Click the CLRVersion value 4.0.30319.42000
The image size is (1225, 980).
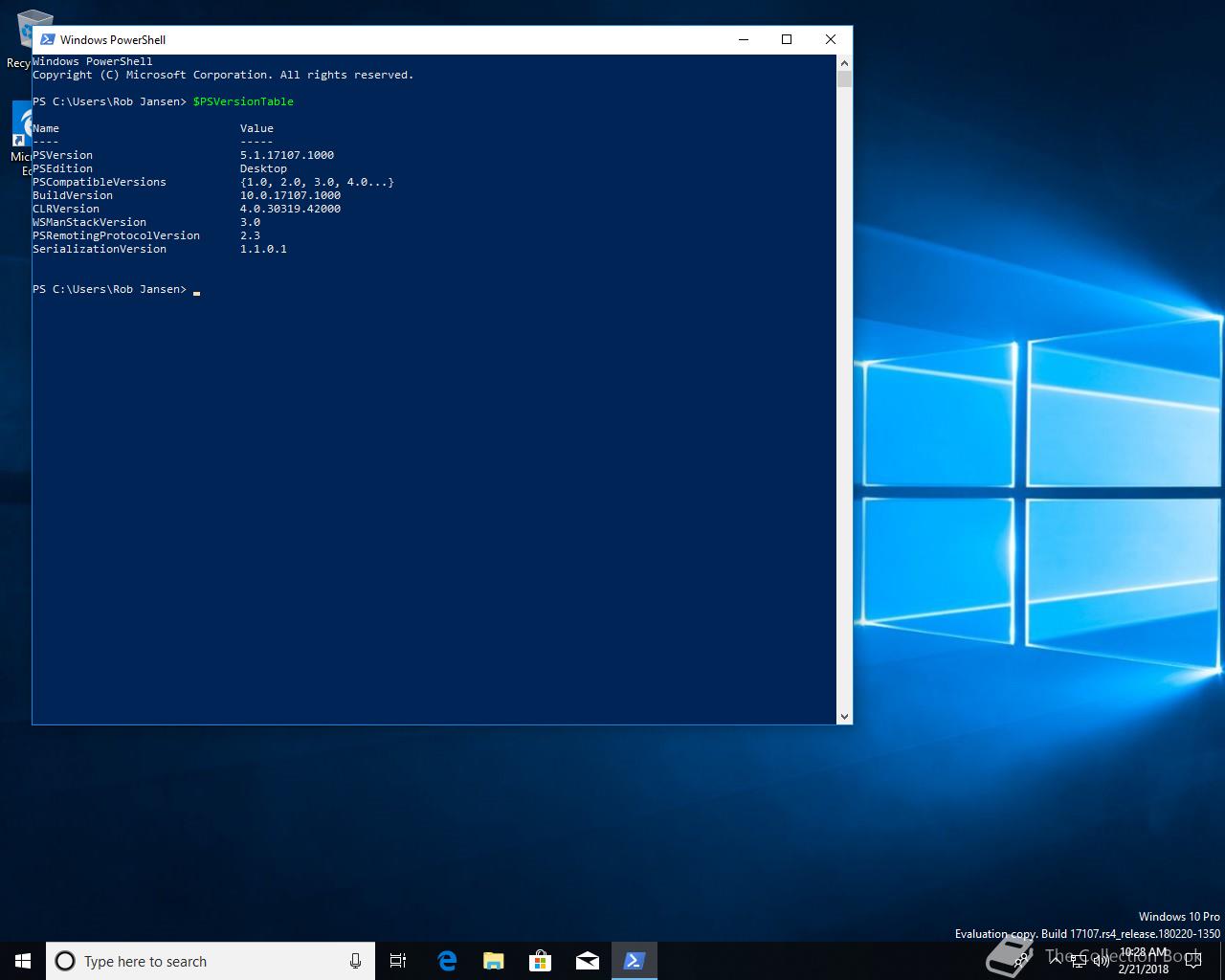pyautogui.click(x=290, y=209)
